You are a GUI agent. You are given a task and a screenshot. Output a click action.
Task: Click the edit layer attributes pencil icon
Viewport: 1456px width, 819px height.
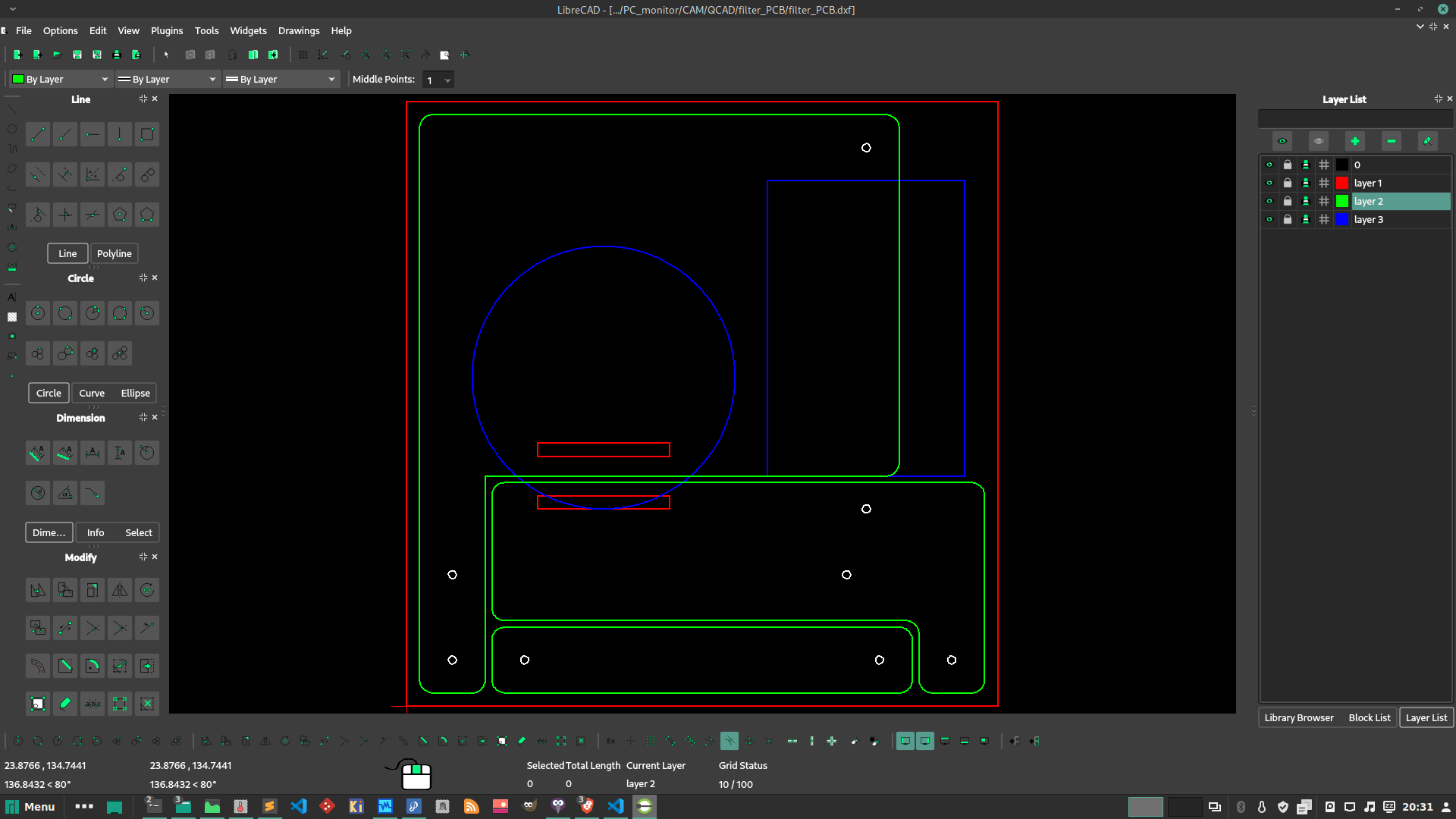(1427, 141)
